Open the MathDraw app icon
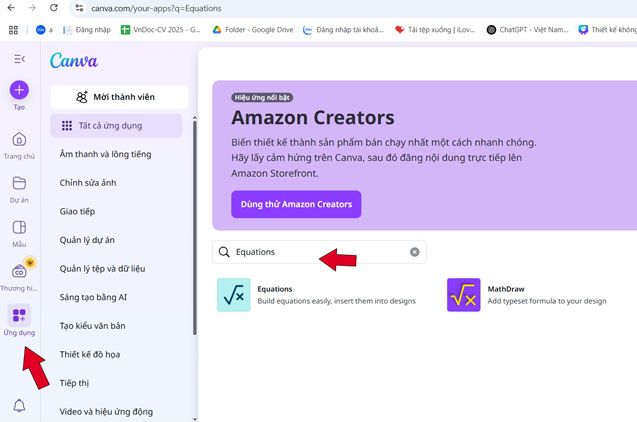 (463, 295)
